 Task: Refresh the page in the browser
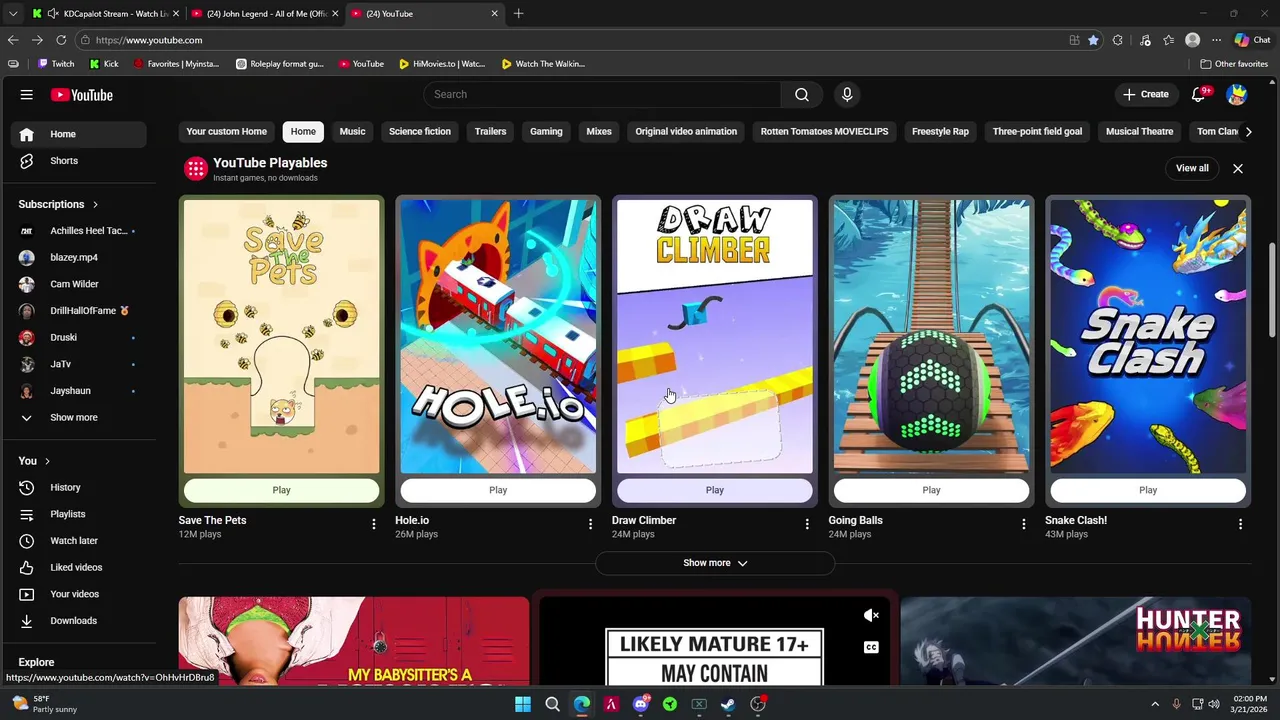[x=61, y=40]
